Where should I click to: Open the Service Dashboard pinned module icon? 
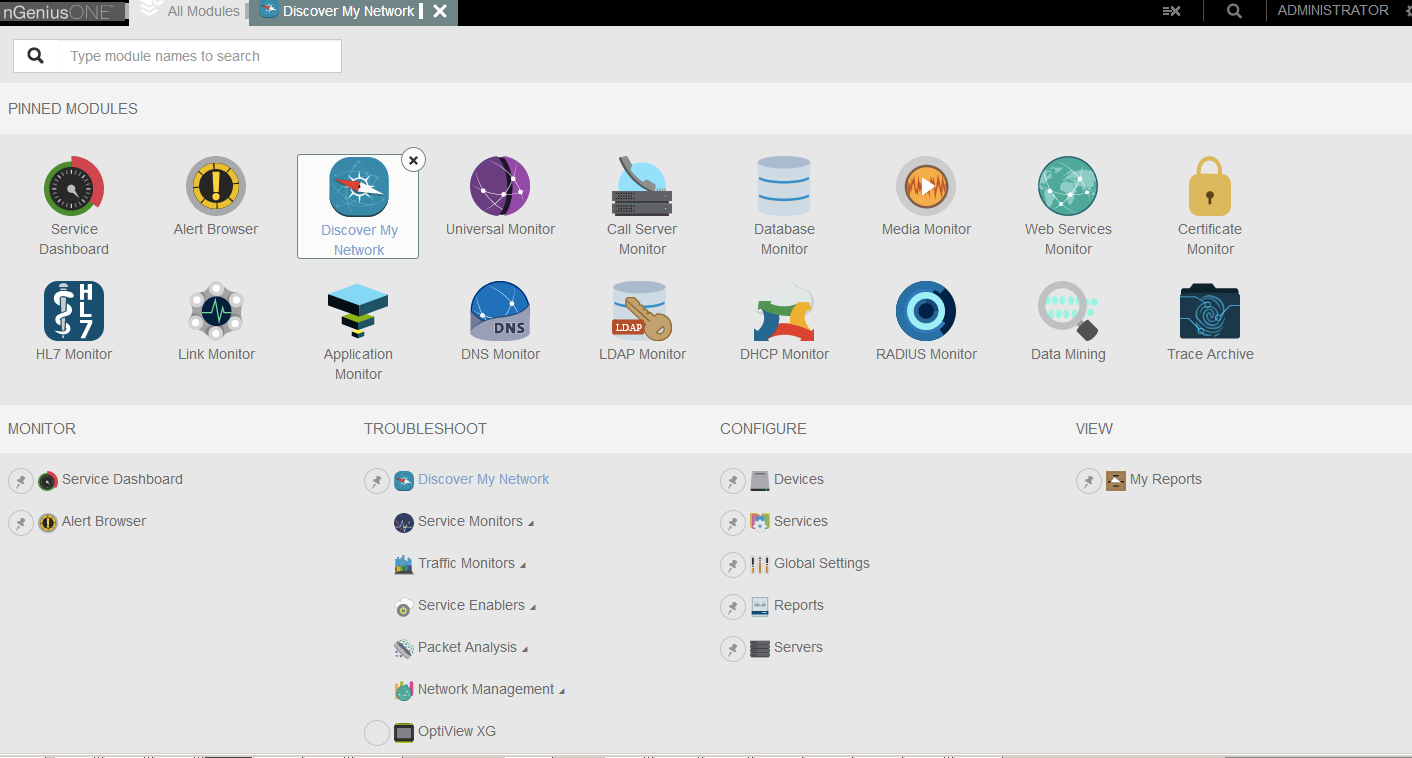point(74,187)
